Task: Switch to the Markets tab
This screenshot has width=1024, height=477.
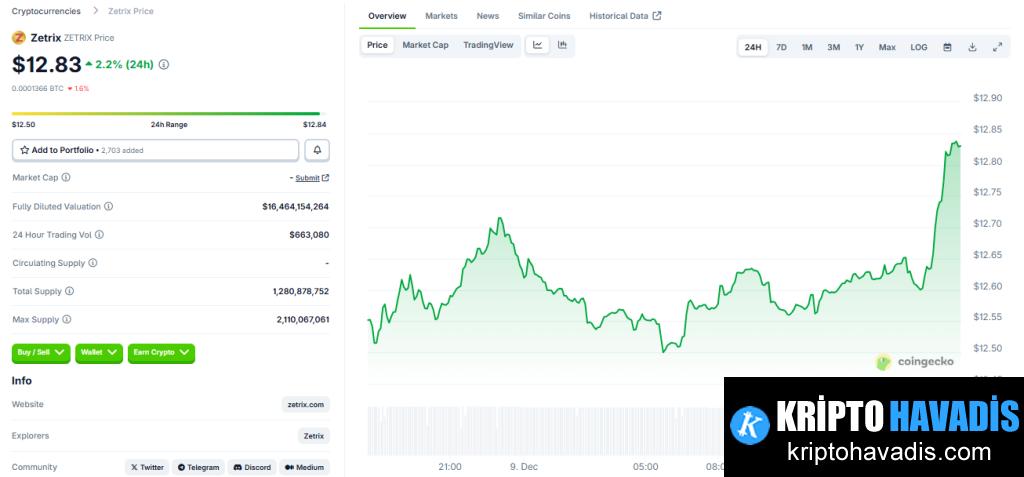Action: (x=441, y=16)
